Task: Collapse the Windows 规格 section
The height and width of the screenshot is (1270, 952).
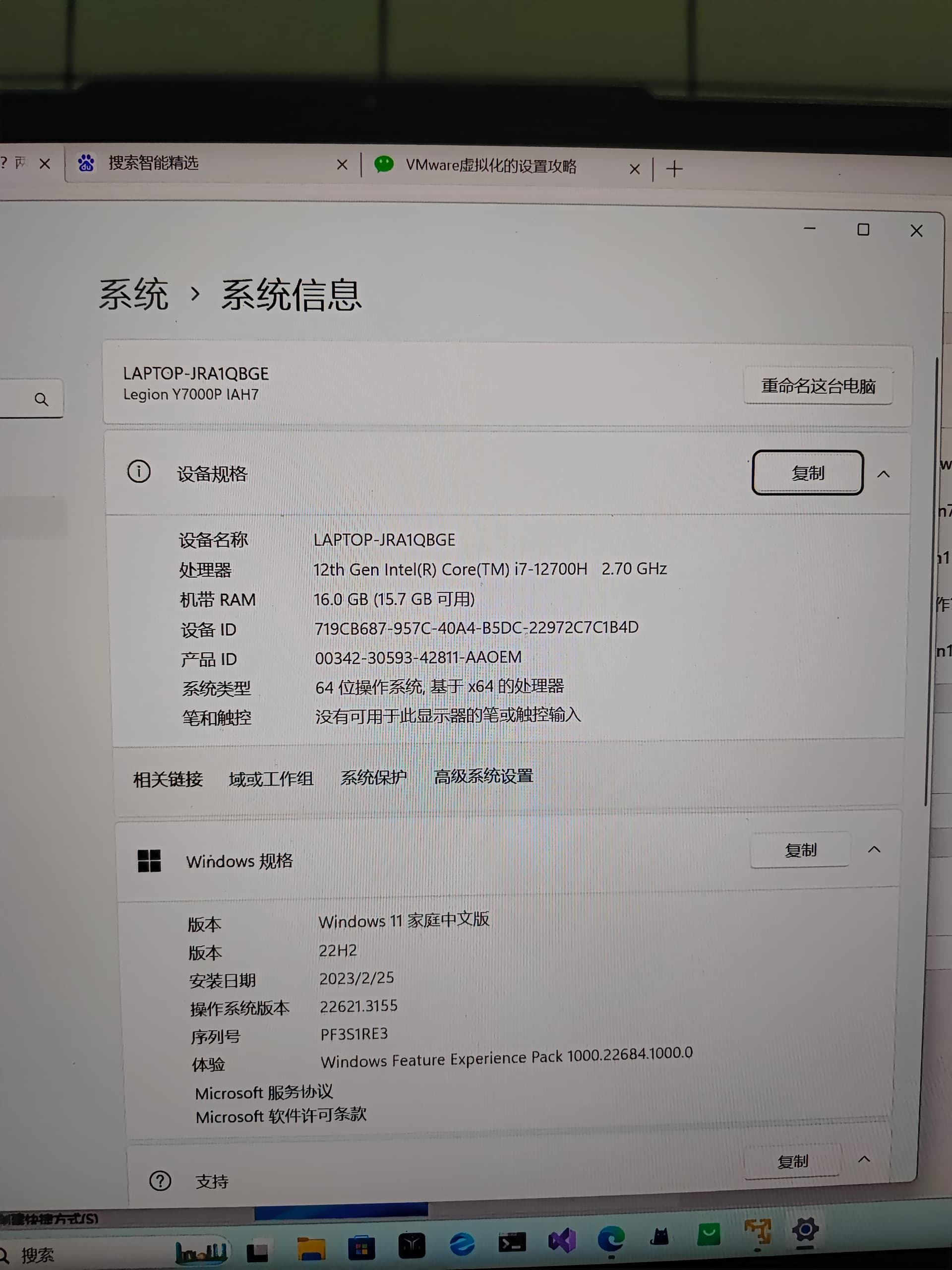Action: [874, 849]
